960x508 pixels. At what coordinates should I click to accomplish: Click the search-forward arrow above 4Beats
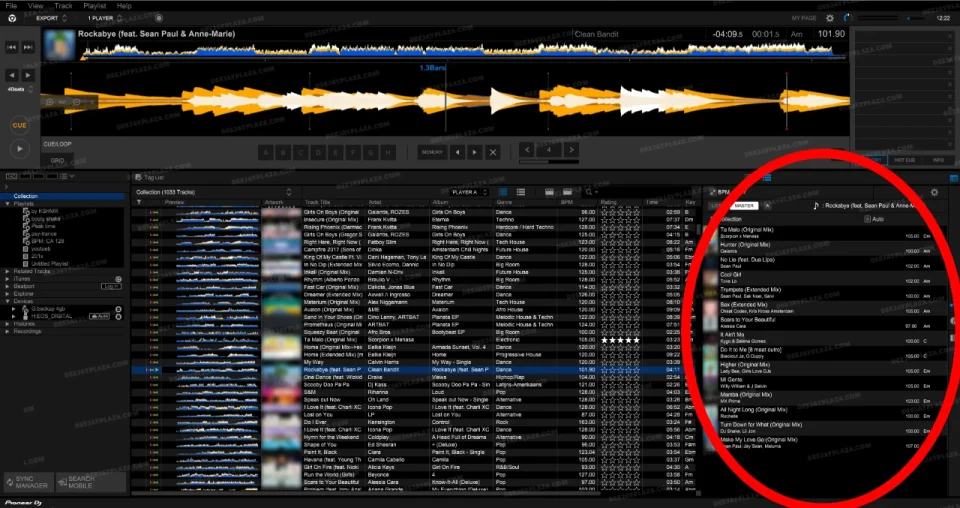coord(28,75)
